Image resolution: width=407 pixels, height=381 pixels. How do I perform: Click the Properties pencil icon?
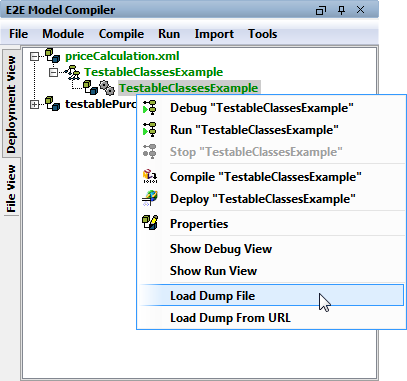coord(150,223)
